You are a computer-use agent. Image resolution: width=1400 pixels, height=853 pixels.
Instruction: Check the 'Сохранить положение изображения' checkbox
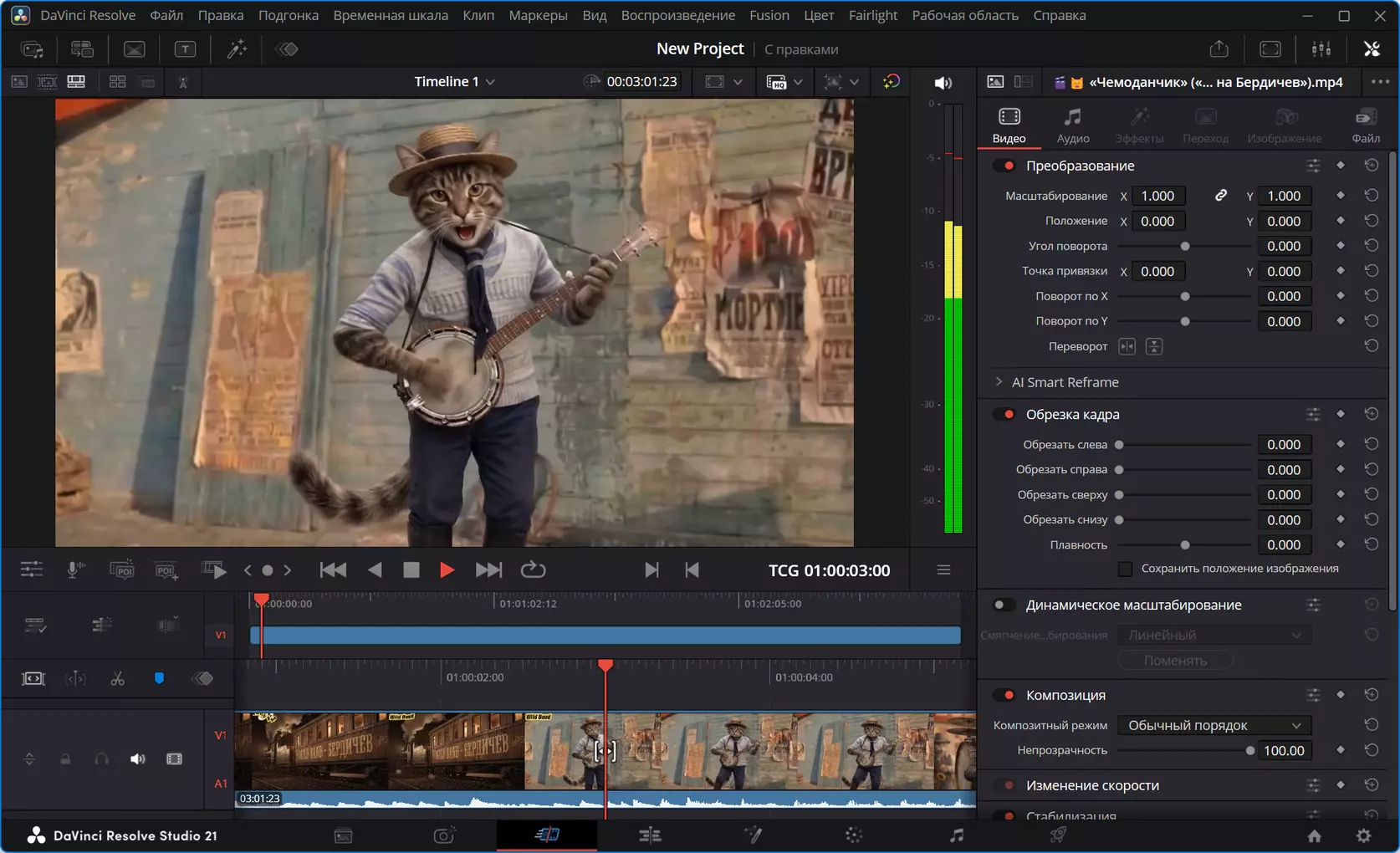[1125, 569]
